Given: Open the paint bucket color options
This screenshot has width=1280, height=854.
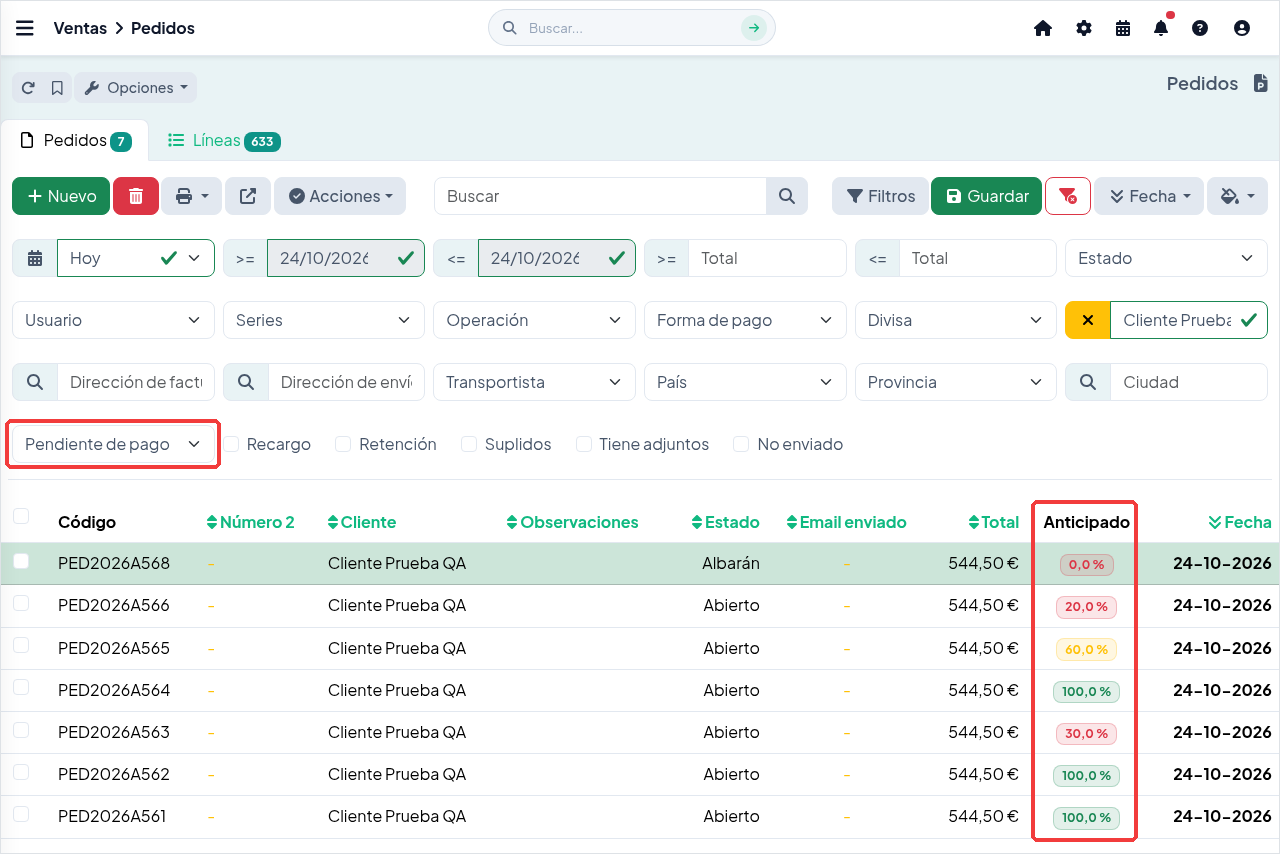Looking at the screenshot, I should coord(1237,196).
